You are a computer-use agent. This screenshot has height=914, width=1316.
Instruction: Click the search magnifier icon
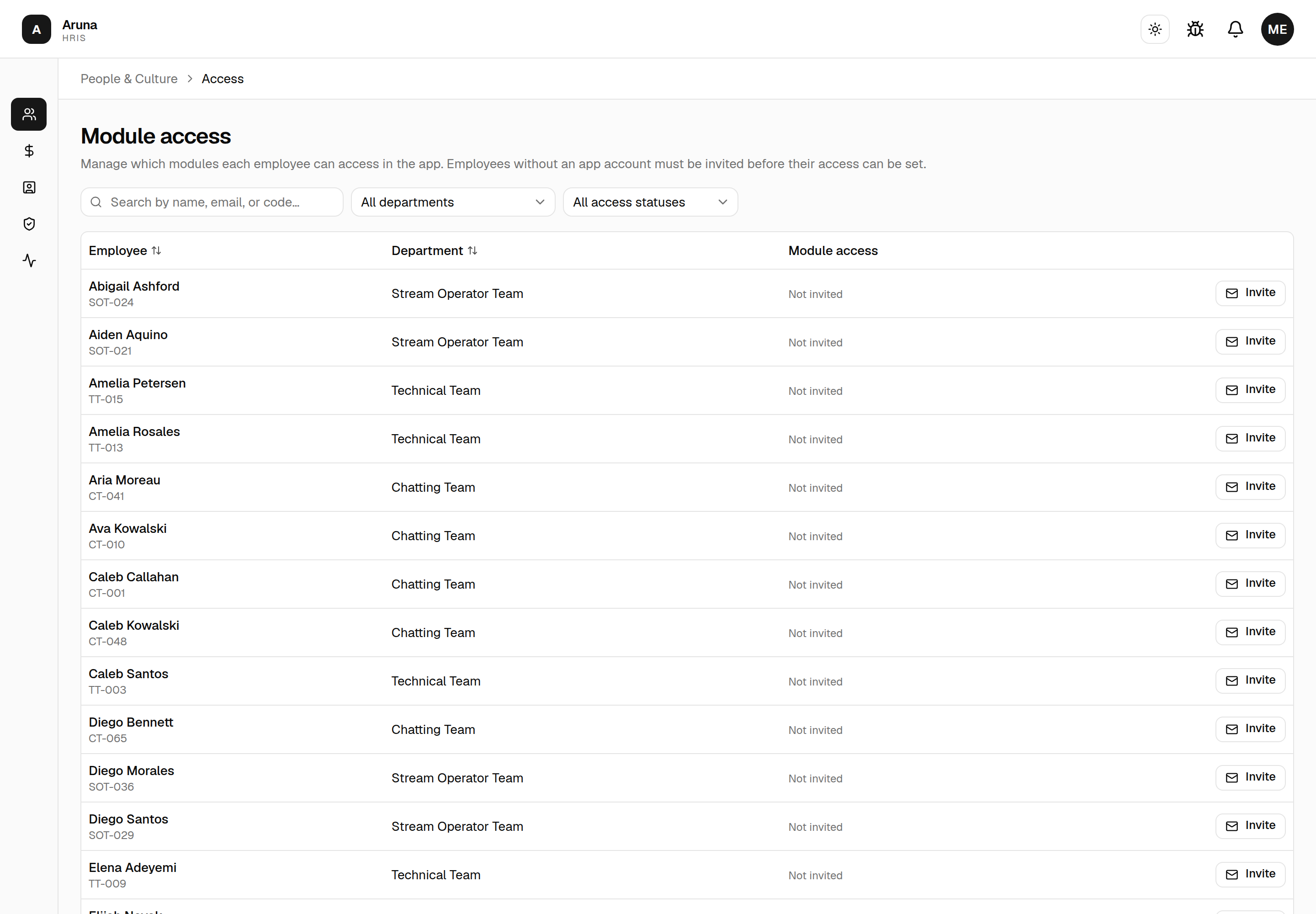click(96, 202)
